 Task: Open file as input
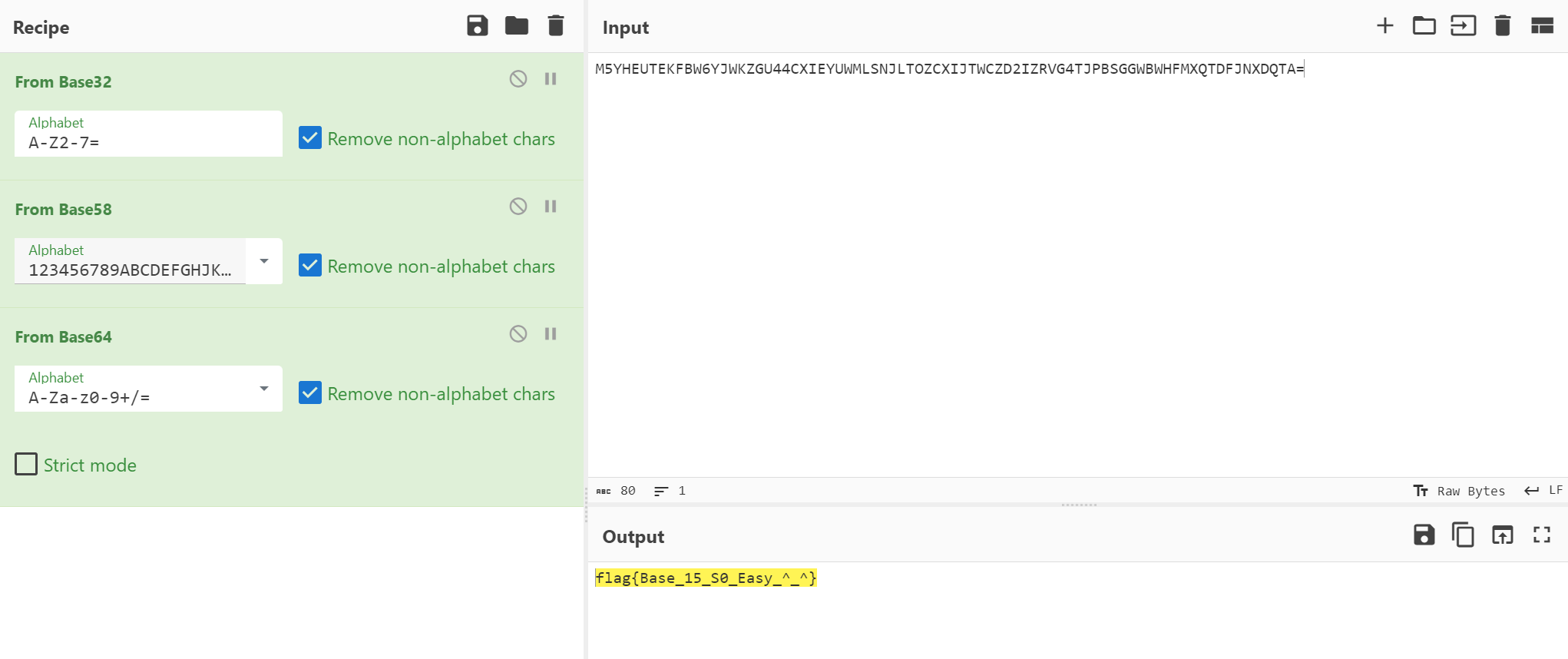pyautogui.click(x=1464, y=26)
